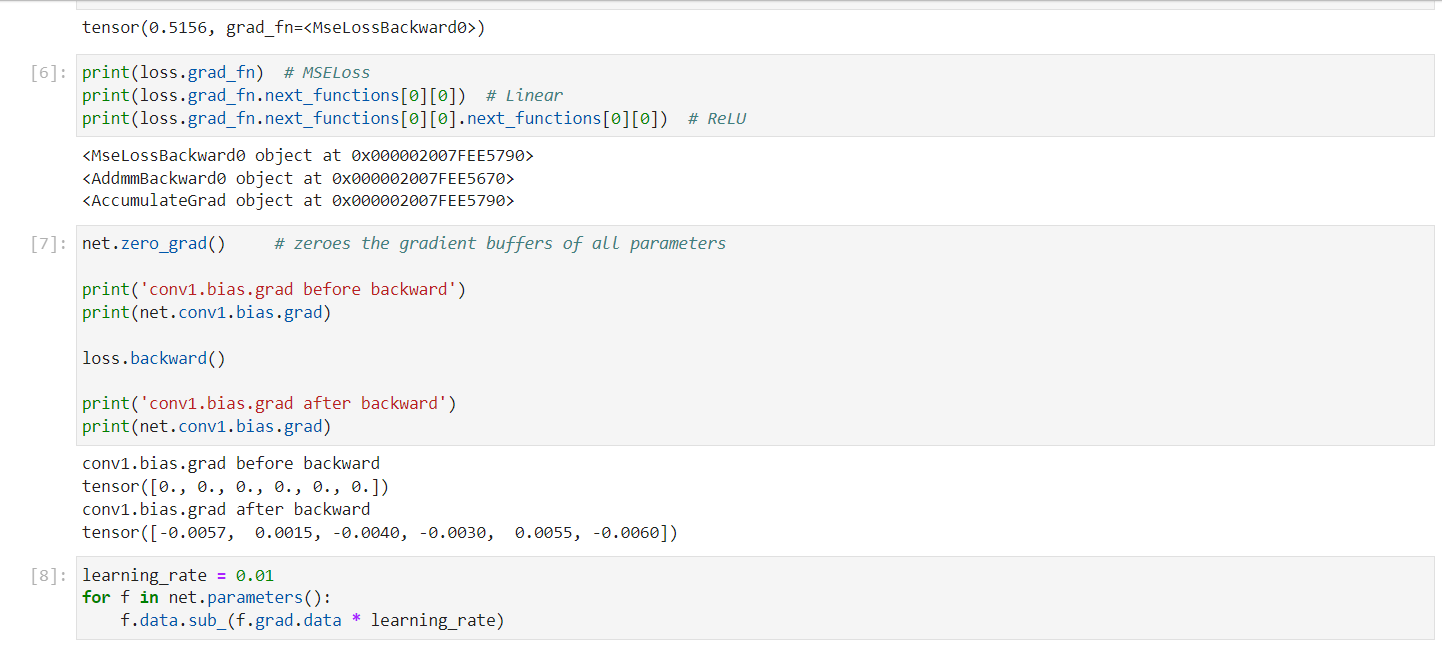Click the AddmmBackward0 object output line
Screen dimensions: 1442x648
tap(297, 178)
